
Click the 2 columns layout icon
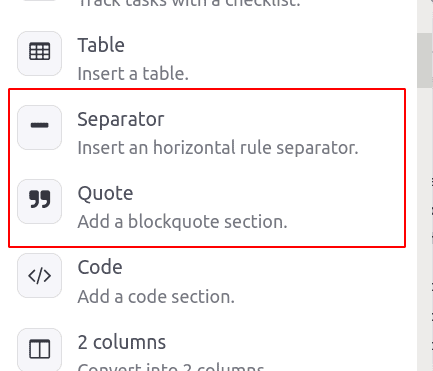(x=39, y=349)
